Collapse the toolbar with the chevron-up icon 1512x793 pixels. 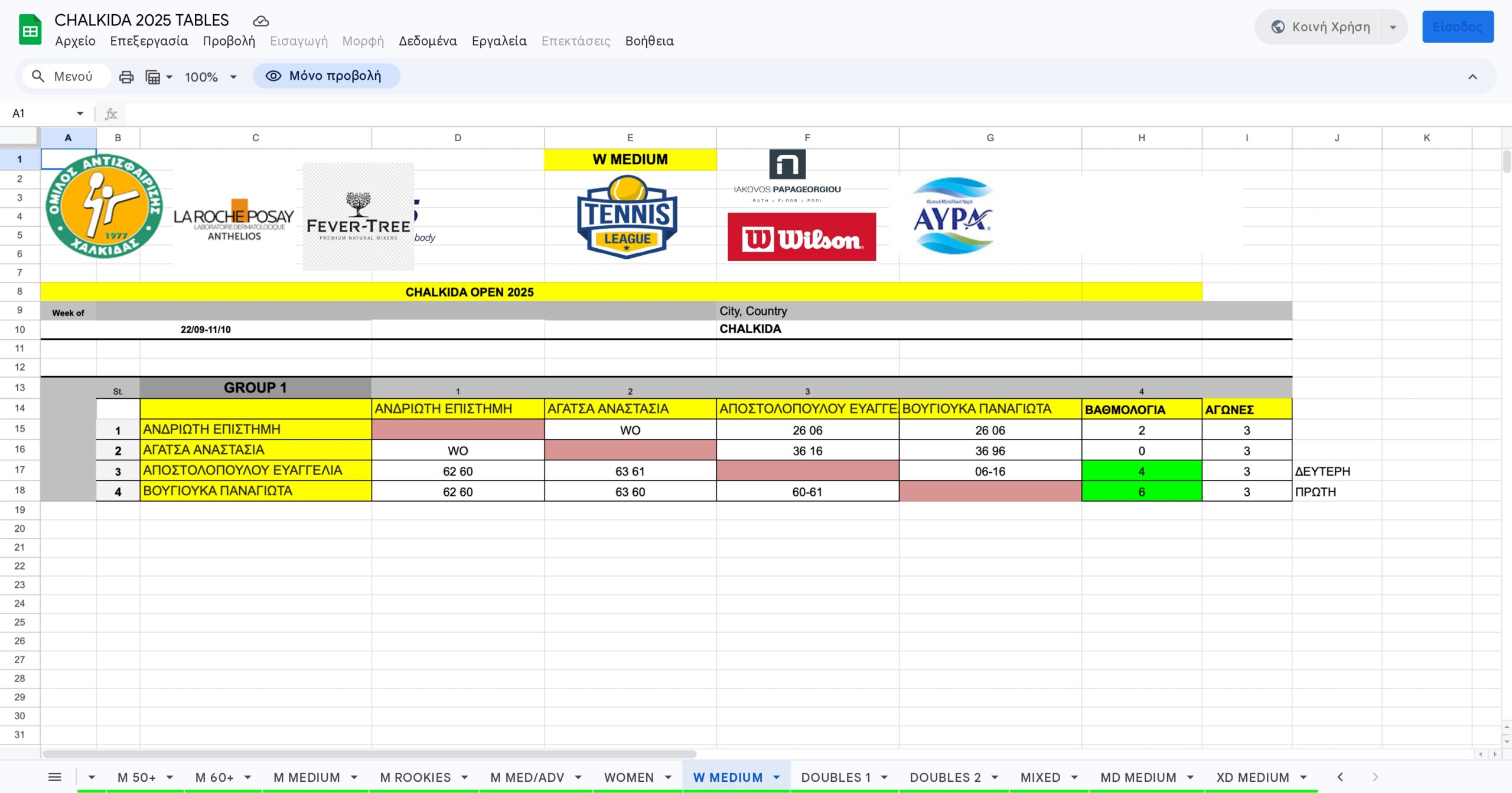click(1472, 77)
